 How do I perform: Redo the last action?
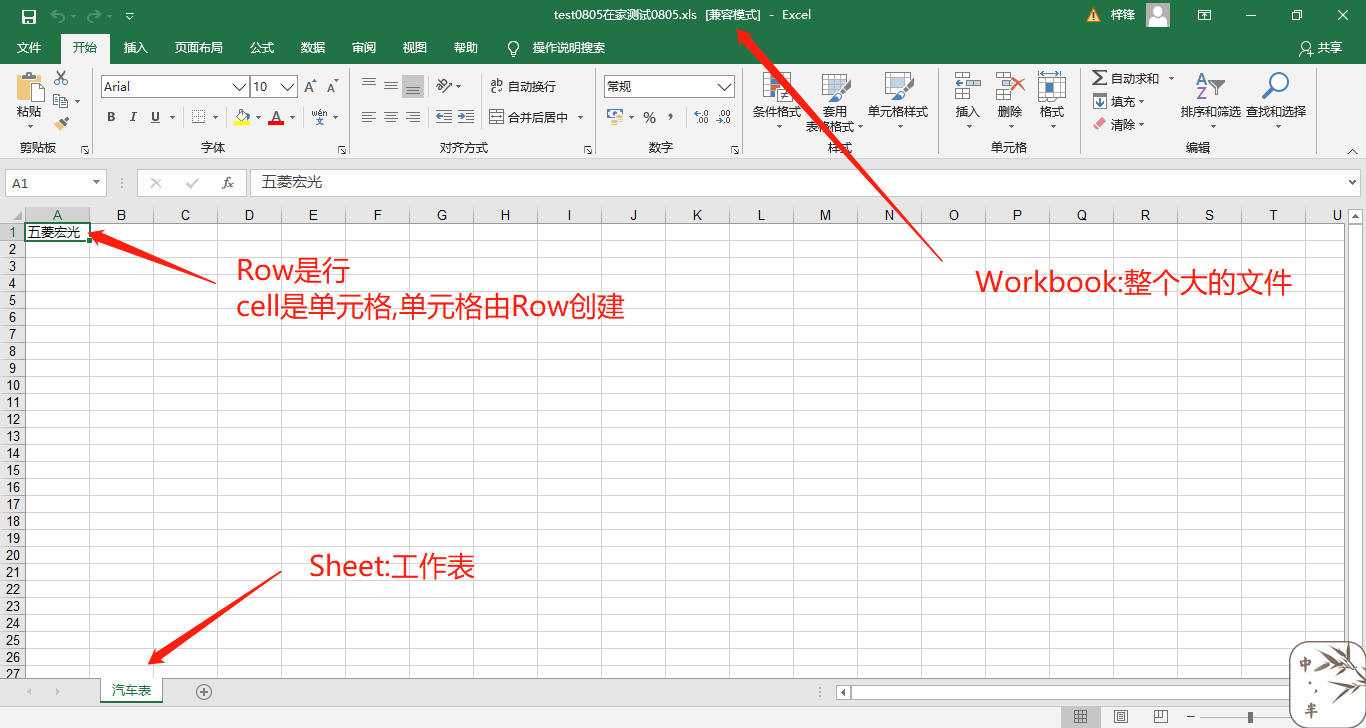(x=94, y=16)
